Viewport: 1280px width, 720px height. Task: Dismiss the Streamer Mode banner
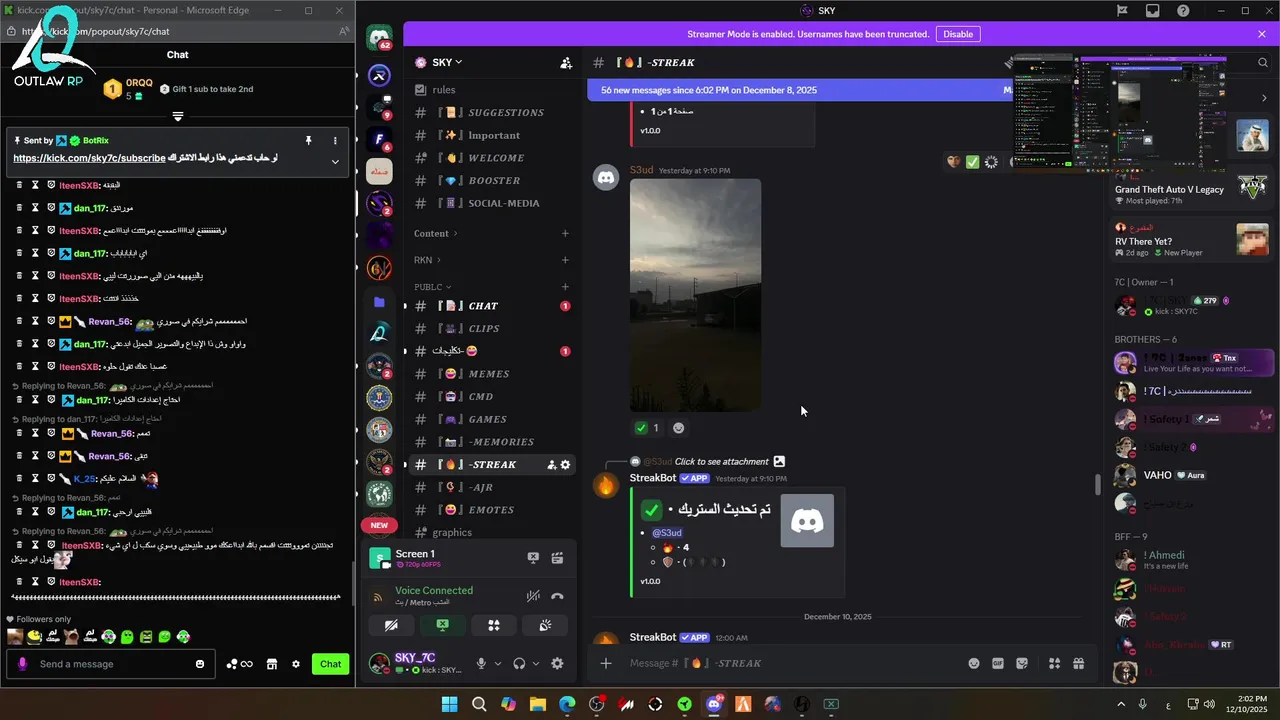pos(1262,34)
